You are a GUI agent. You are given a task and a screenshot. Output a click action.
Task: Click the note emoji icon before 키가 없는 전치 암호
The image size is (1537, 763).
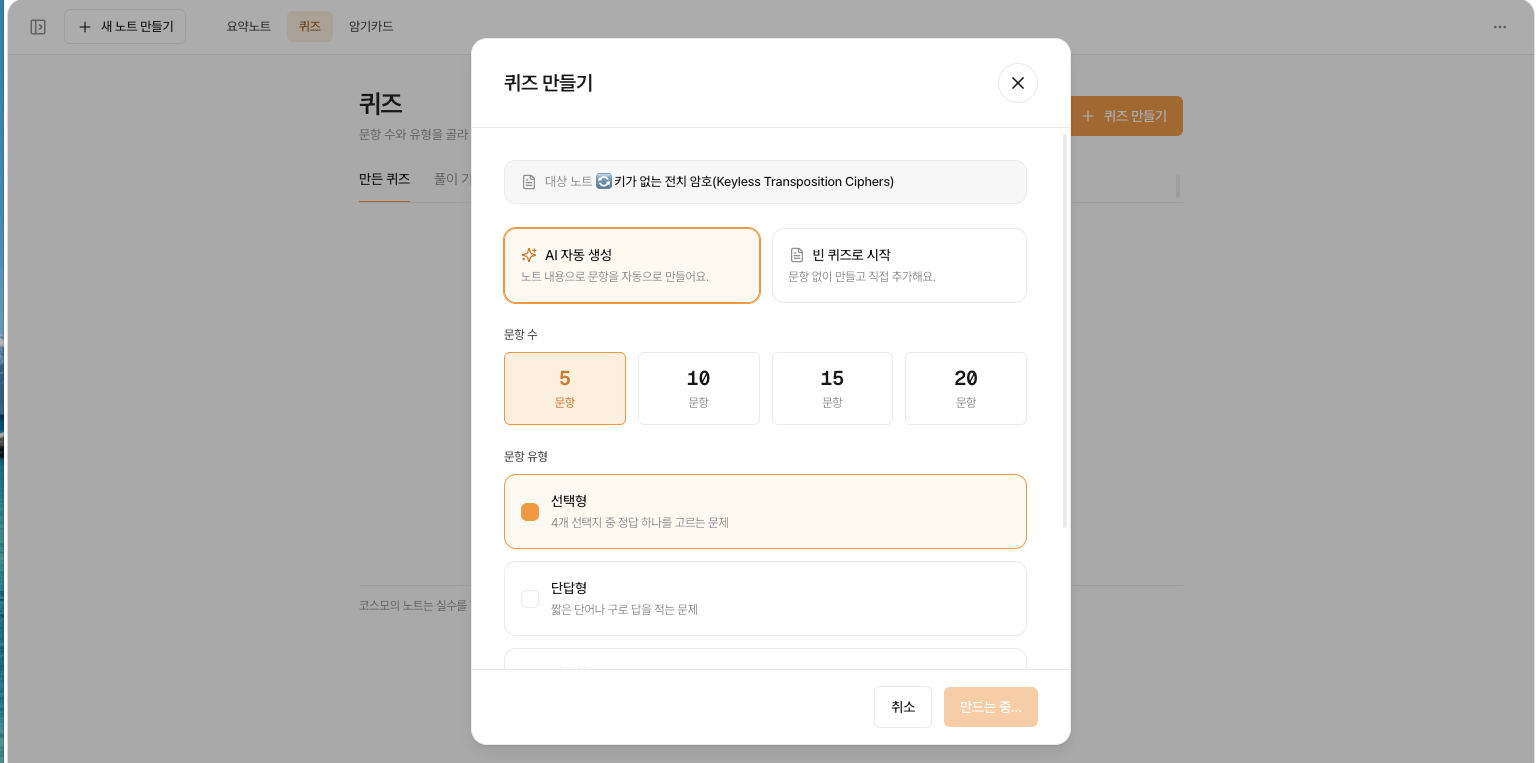604,181
